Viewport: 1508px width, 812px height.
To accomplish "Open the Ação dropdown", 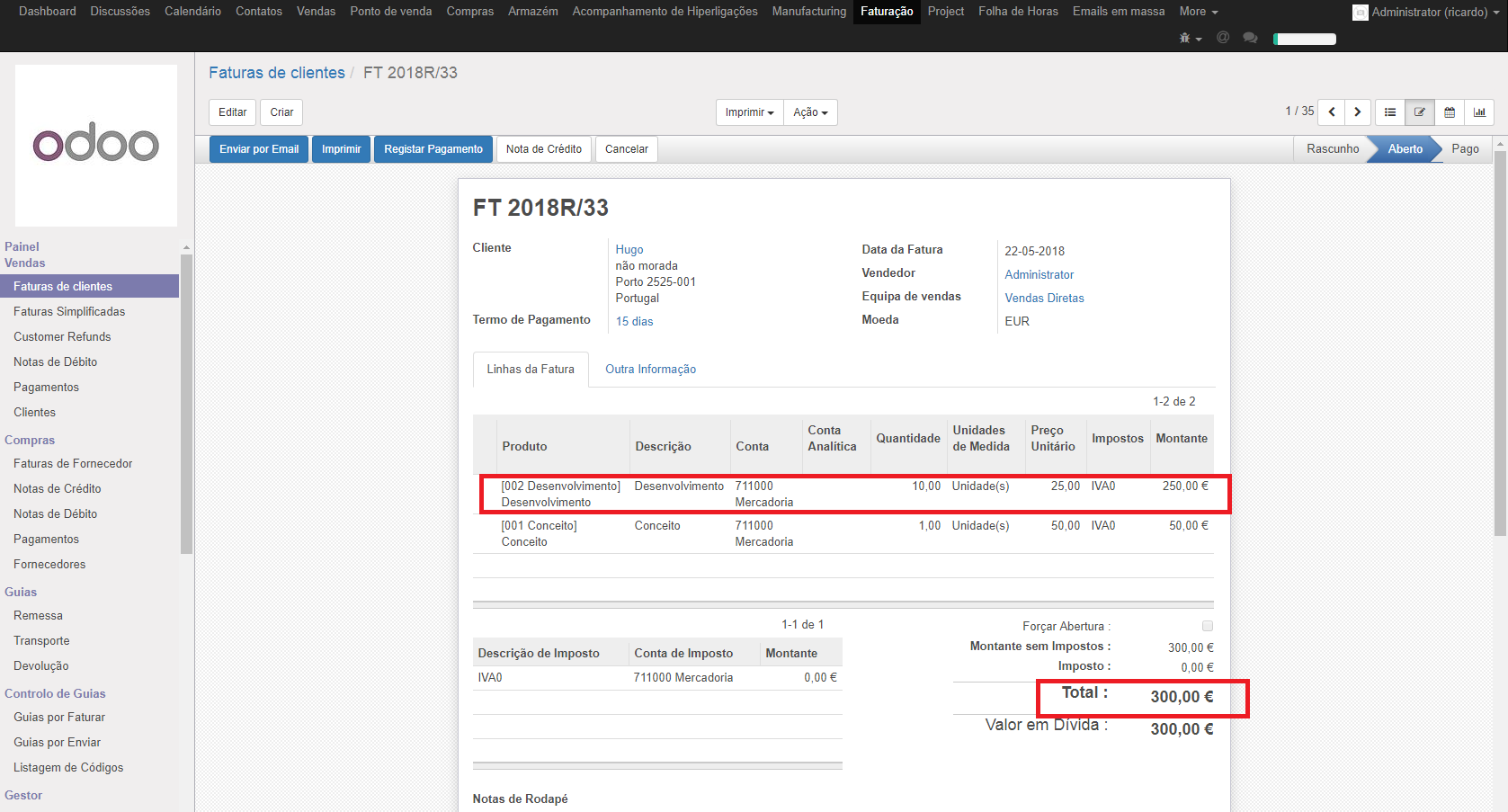I will tap(810, 112).
